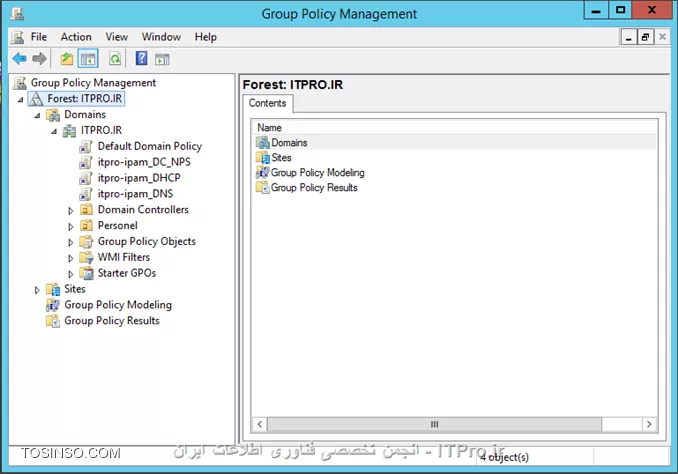The width and height of the screenshot is (678, 474).
Task: Expand the Sites tree node
Action: (37, 290)
